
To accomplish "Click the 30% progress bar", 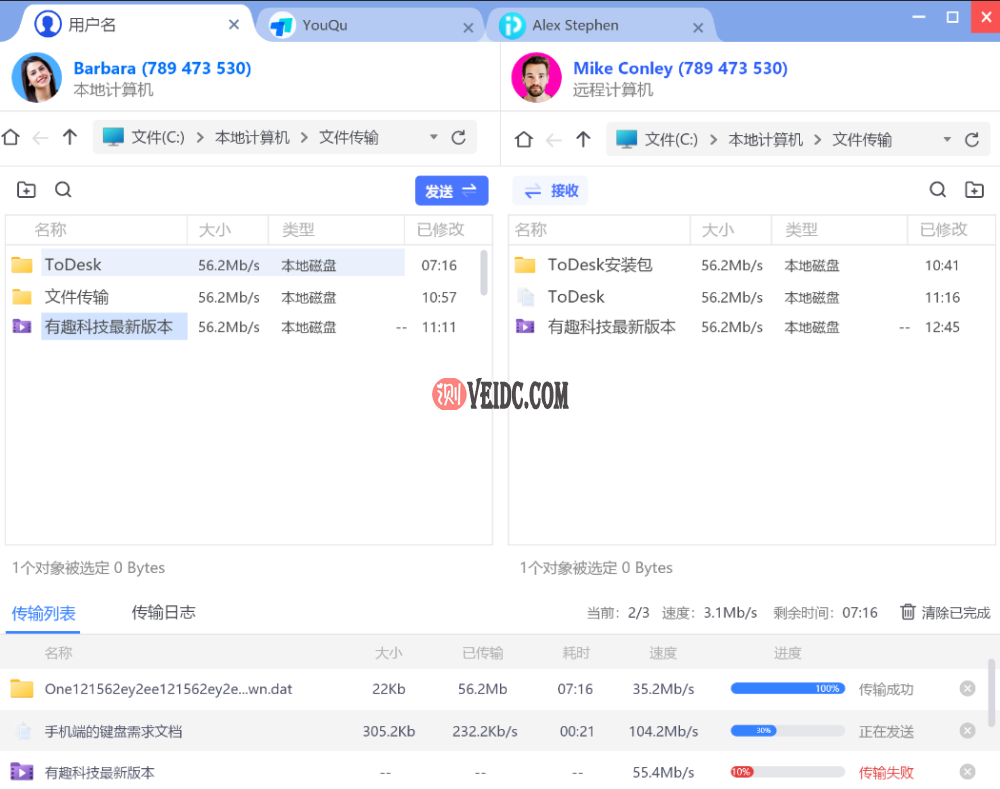I will (787, 731).
